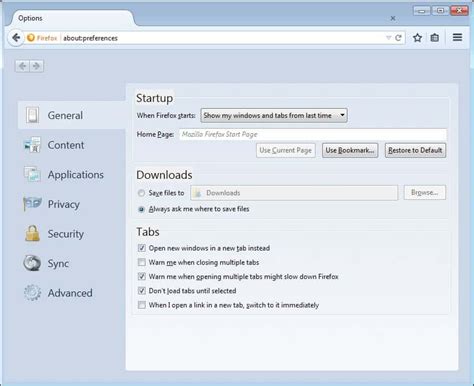
Task: Click the preferences back navigation arrow
Action: (22, 66)
